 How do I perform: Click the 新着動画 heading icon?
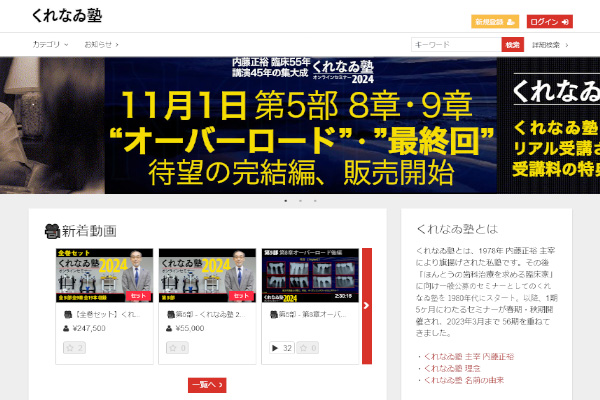(52, 231)
